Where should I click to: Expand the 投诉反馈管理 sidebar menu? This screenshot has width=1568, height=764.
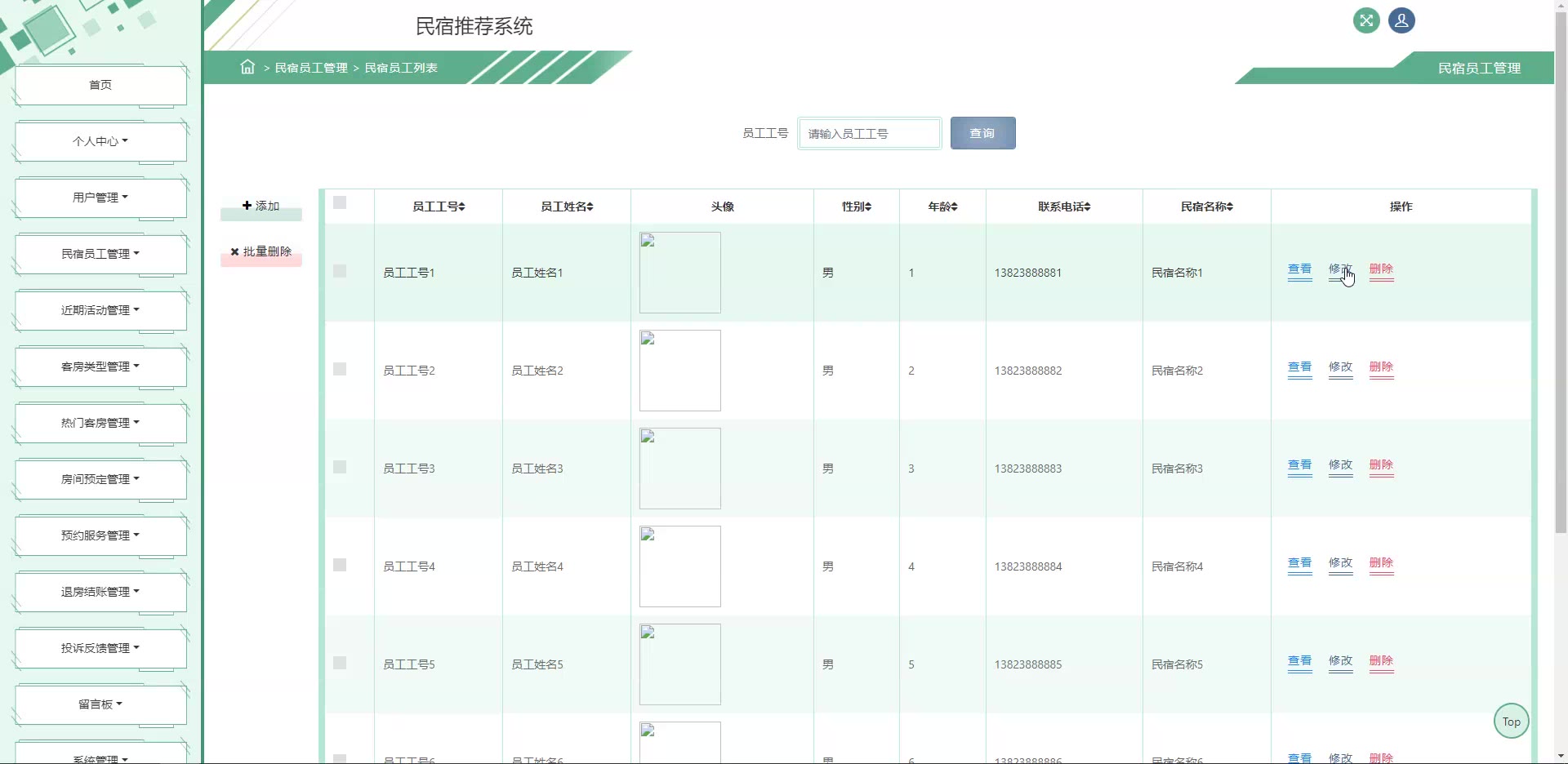[100, 648]
